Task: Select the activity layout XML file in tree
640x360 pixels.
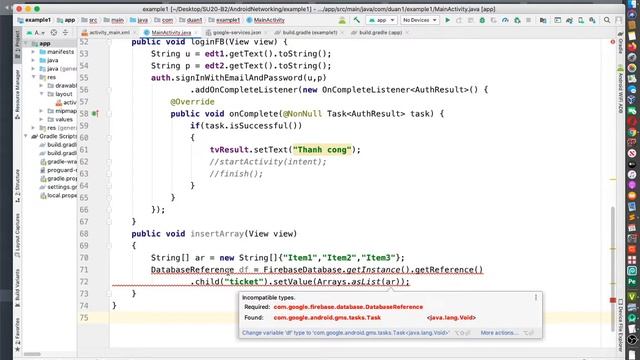Action: [66, 102]
